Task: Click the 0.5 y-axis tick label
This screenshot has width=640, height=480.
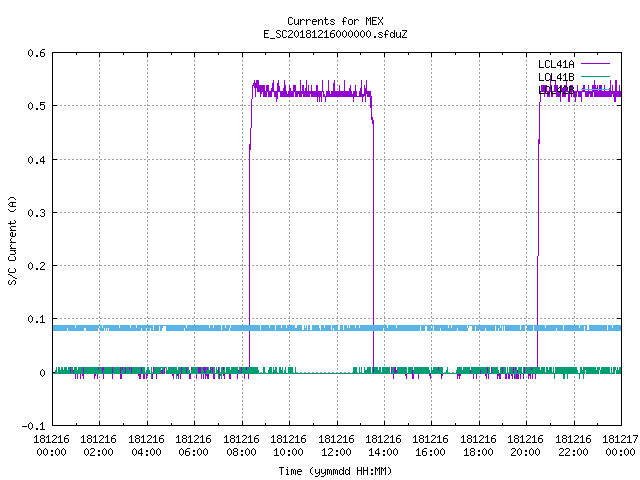Action: click(36, 106)
